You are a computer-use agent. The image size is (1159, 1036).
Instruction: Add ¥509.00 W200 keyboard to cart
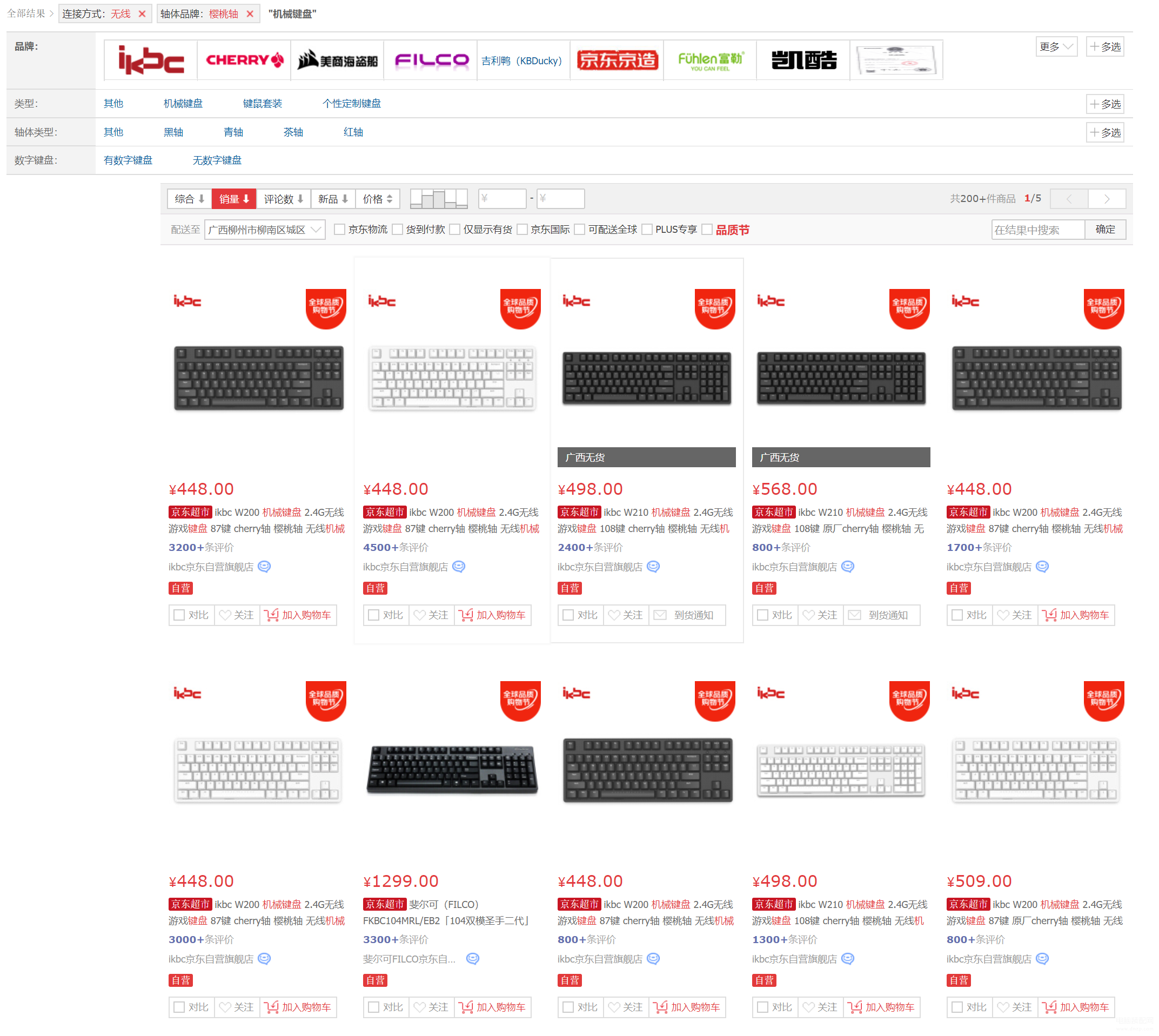tap(1076, 1007)
